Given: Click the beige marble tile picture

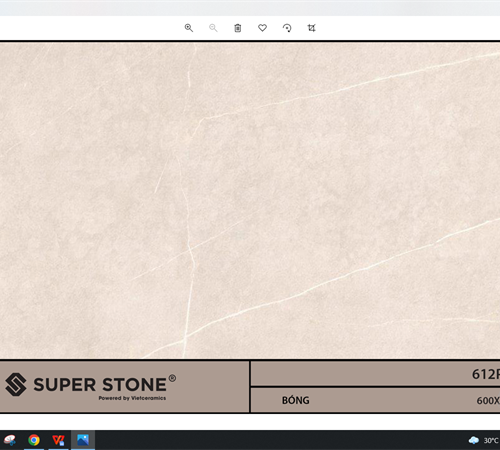Looking at the screenshot, I should click(250, 200).
